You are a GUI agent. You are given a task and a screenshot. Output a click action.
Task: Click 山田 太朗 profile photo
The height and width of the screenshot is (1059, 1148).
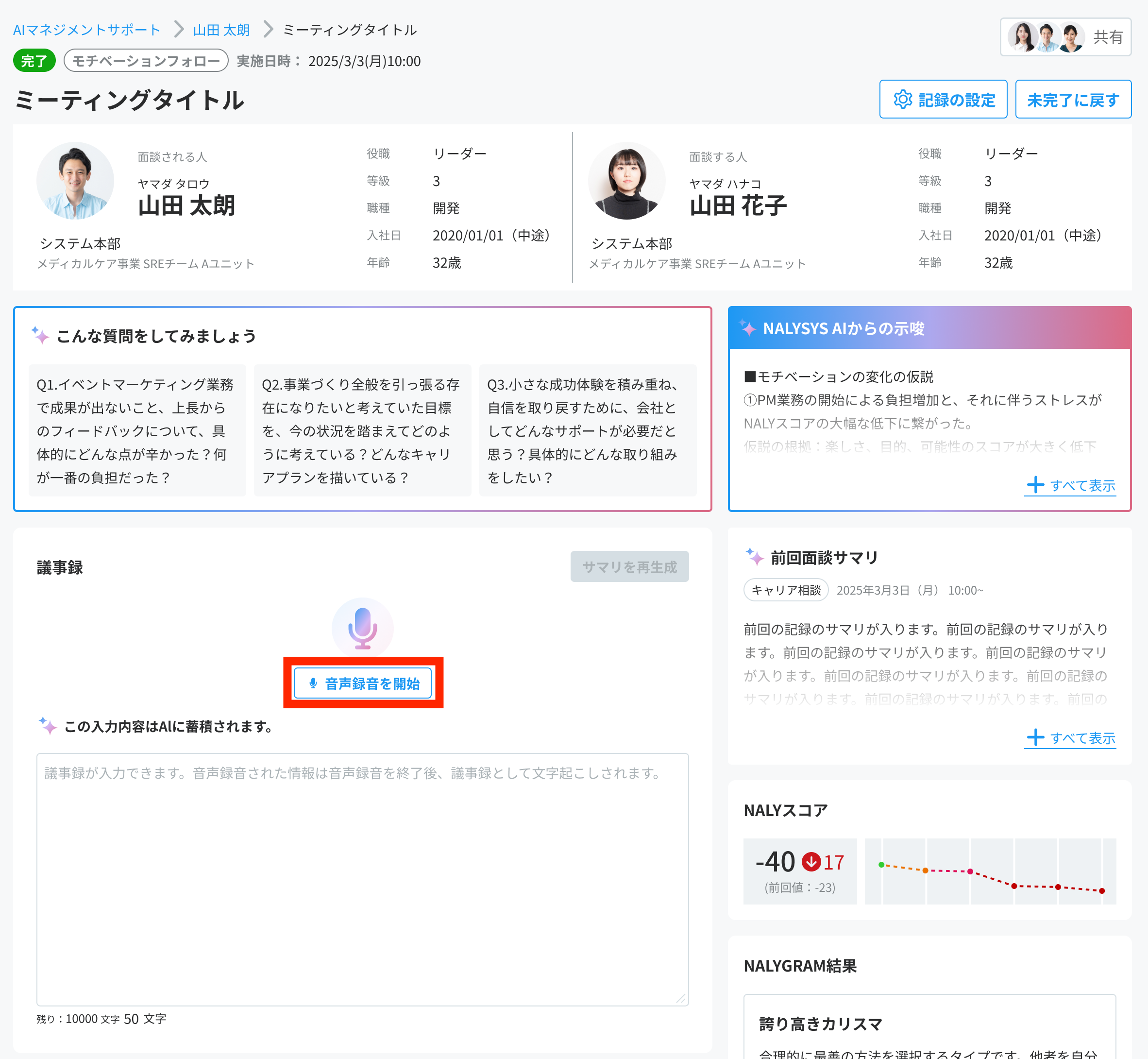click(x=75, y=181)
